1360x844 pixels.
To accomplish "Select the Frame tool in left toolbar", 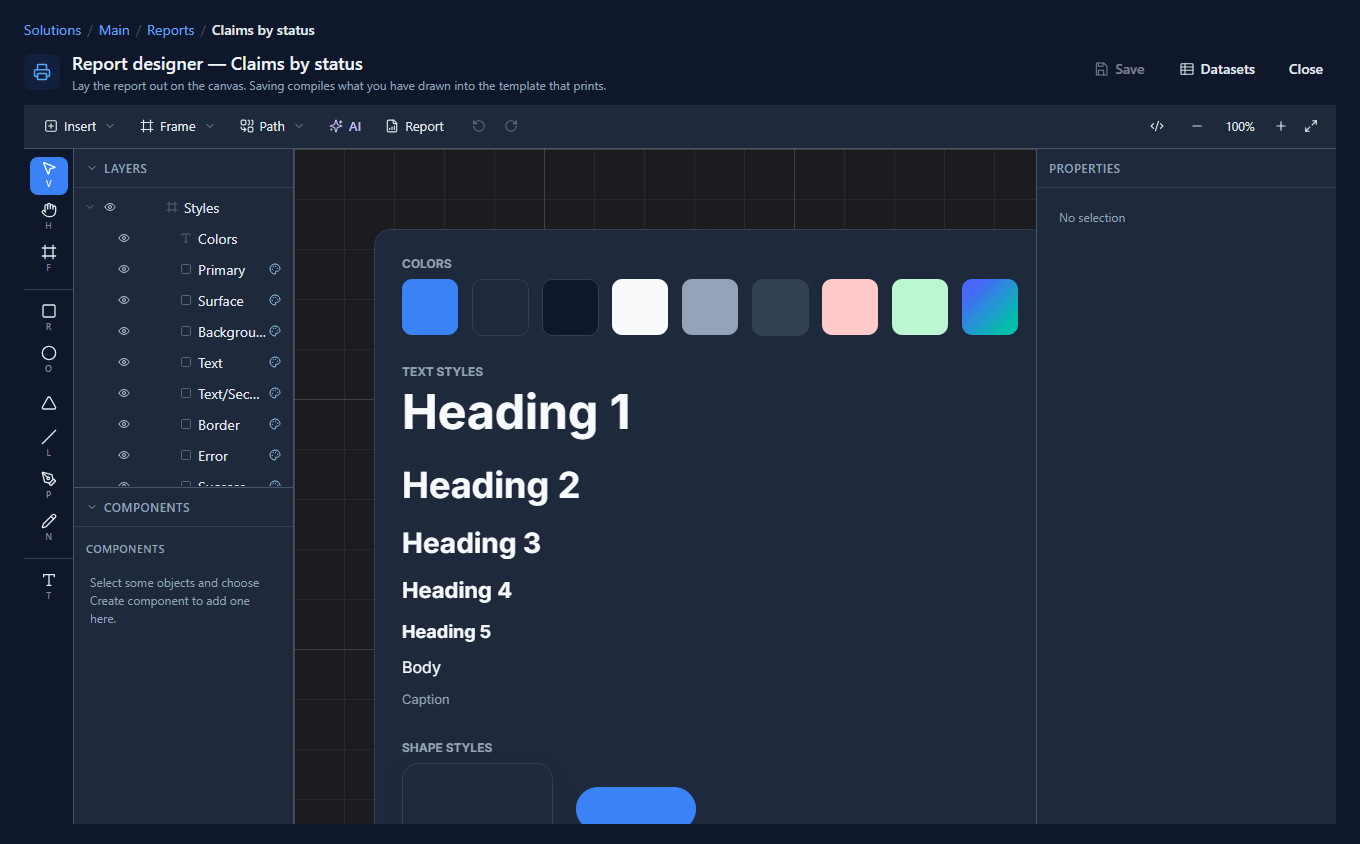I will pyautogui.click(x=49, y=257).
